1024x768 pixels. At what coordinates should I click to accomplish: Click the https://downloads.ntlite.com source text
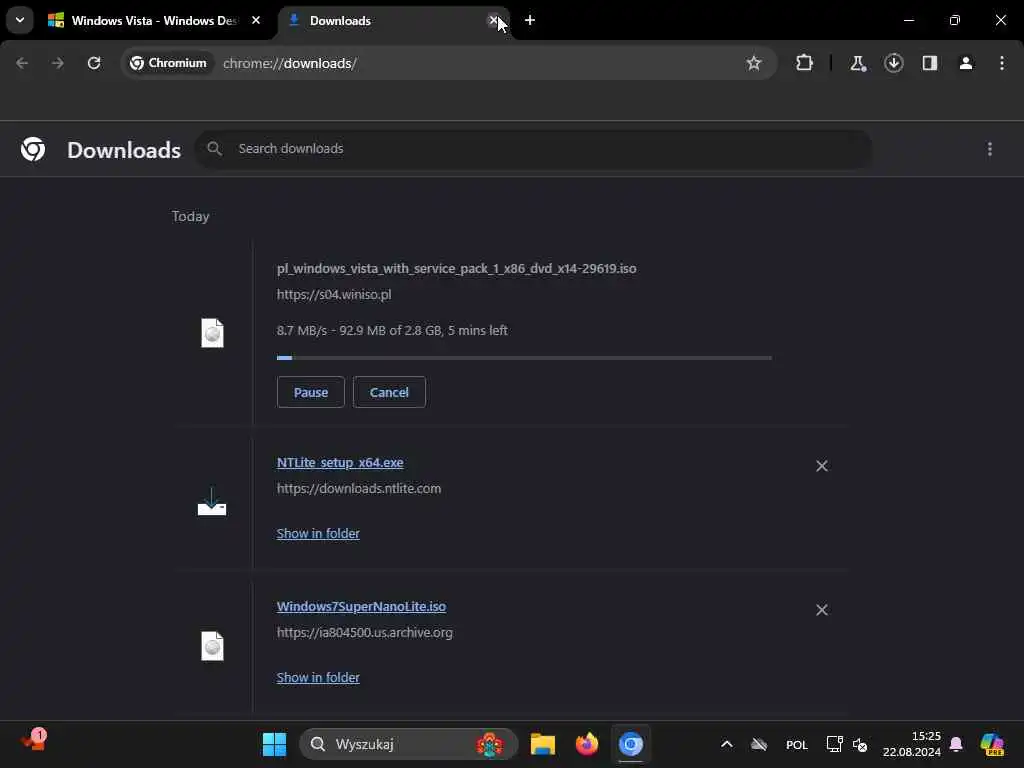point(359,488)
